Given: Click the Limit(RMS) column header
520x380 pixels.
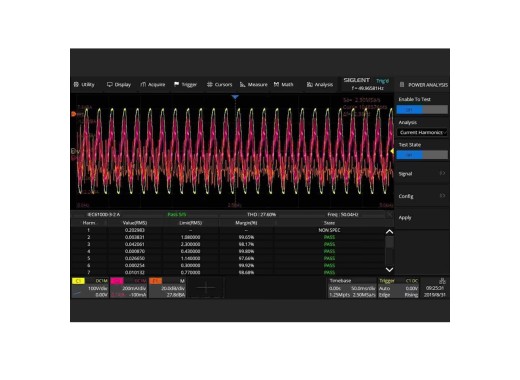Looking at the screenshot, I should [x=190, y=223].
